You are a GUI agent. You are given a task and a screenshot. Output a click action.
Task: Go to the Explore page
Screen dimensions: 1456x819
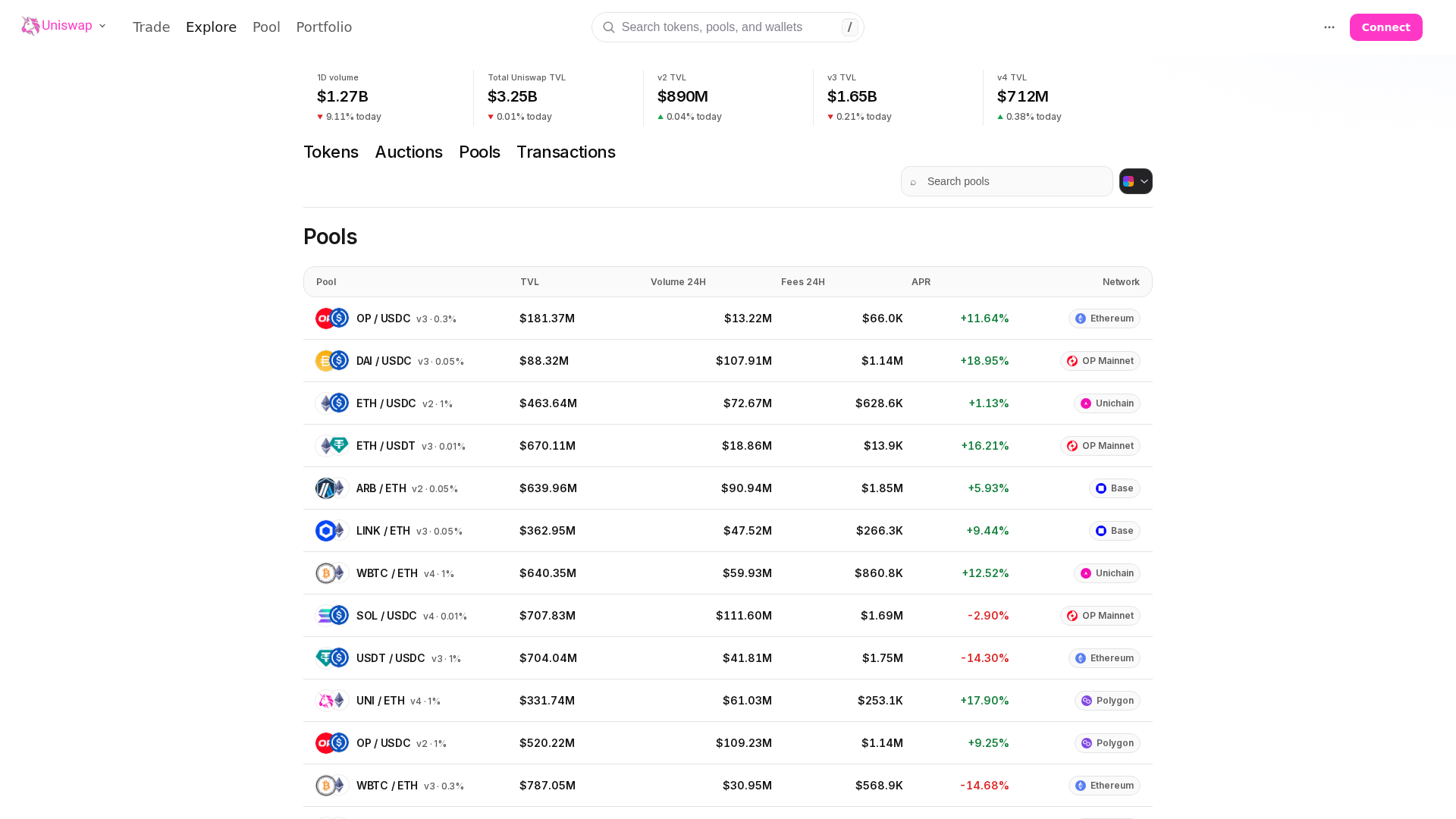tap(211, 27)
